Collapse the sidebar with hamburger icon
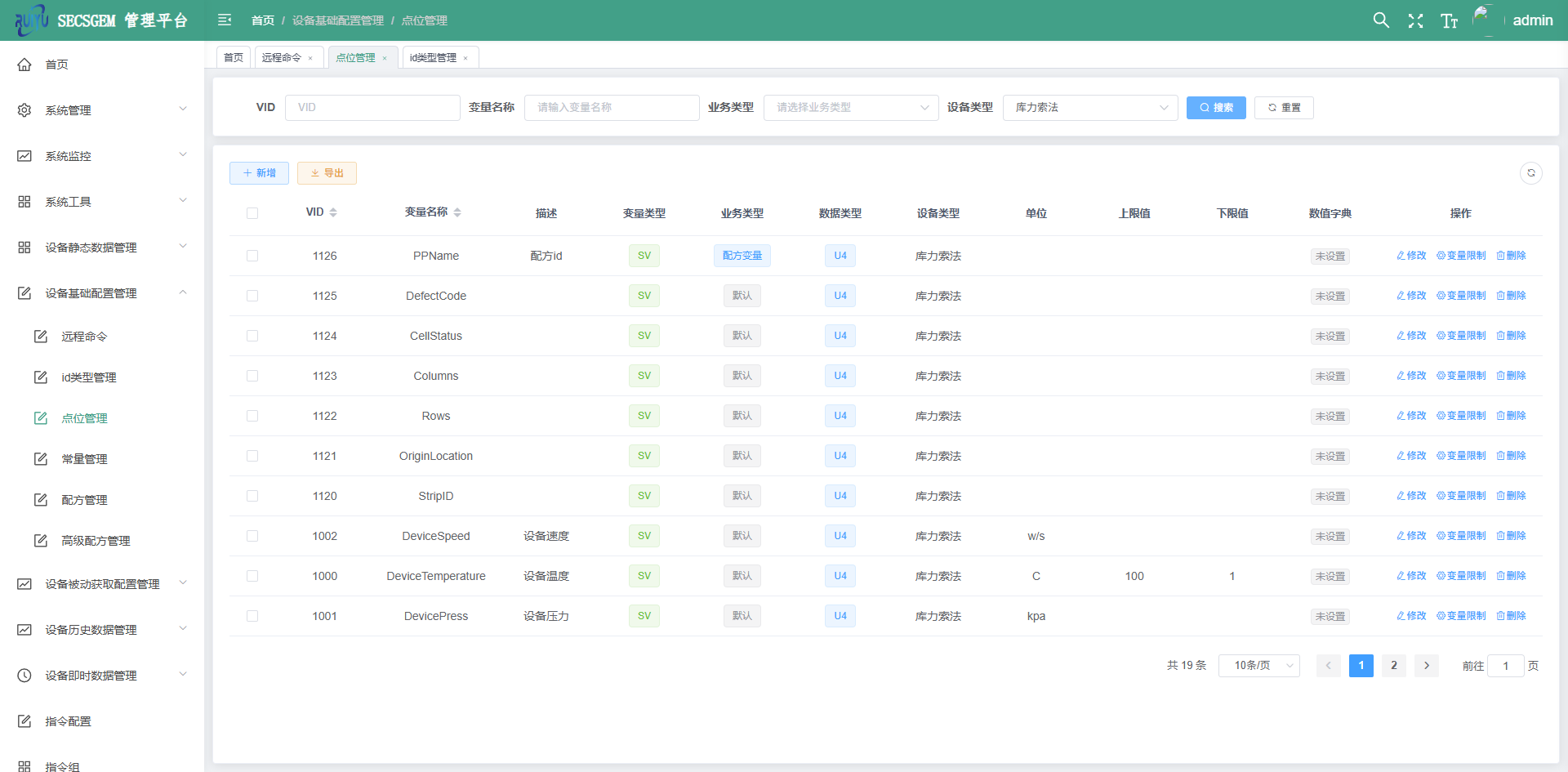1568x772 pixels. pyautogui.click(x=225, y=20)
